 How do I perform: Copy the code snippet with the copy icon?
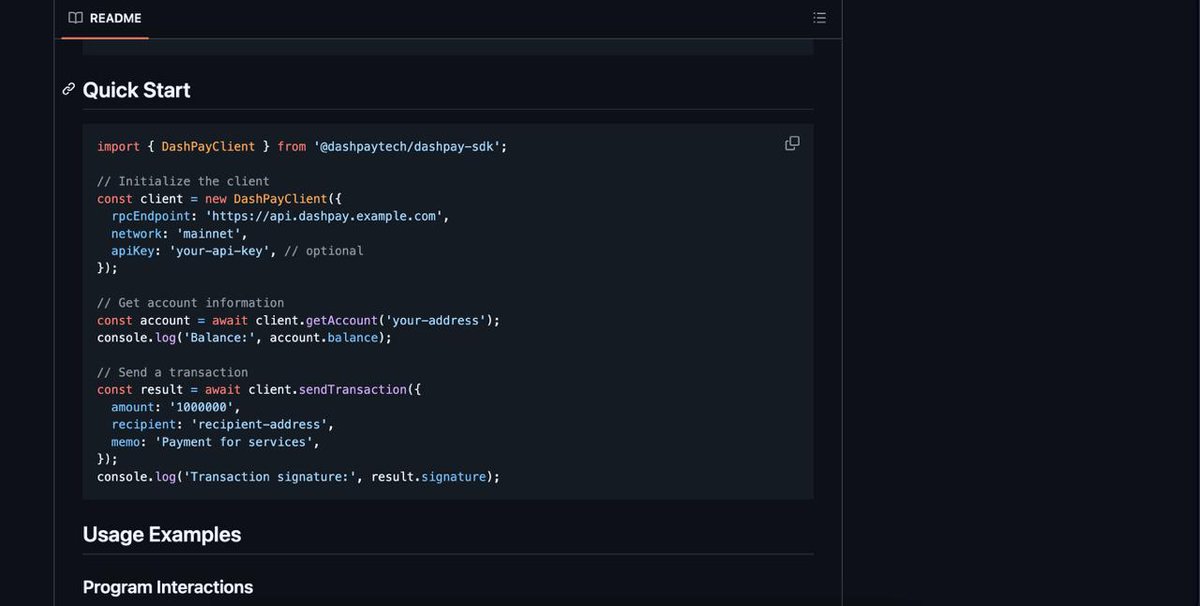(x=791, y=143)
